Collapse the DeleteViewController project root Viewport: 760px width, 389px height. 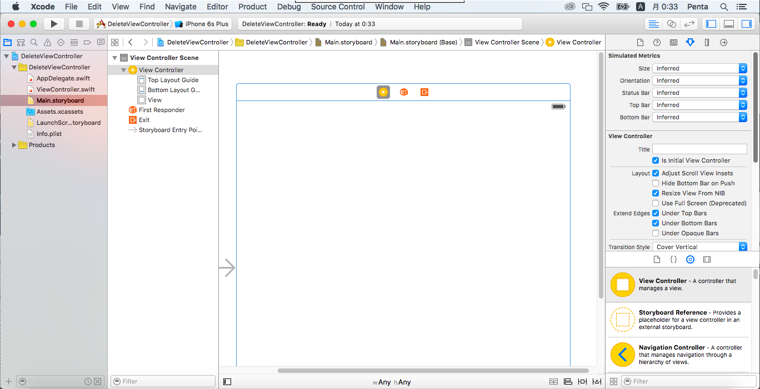click(x=6, y=56)
